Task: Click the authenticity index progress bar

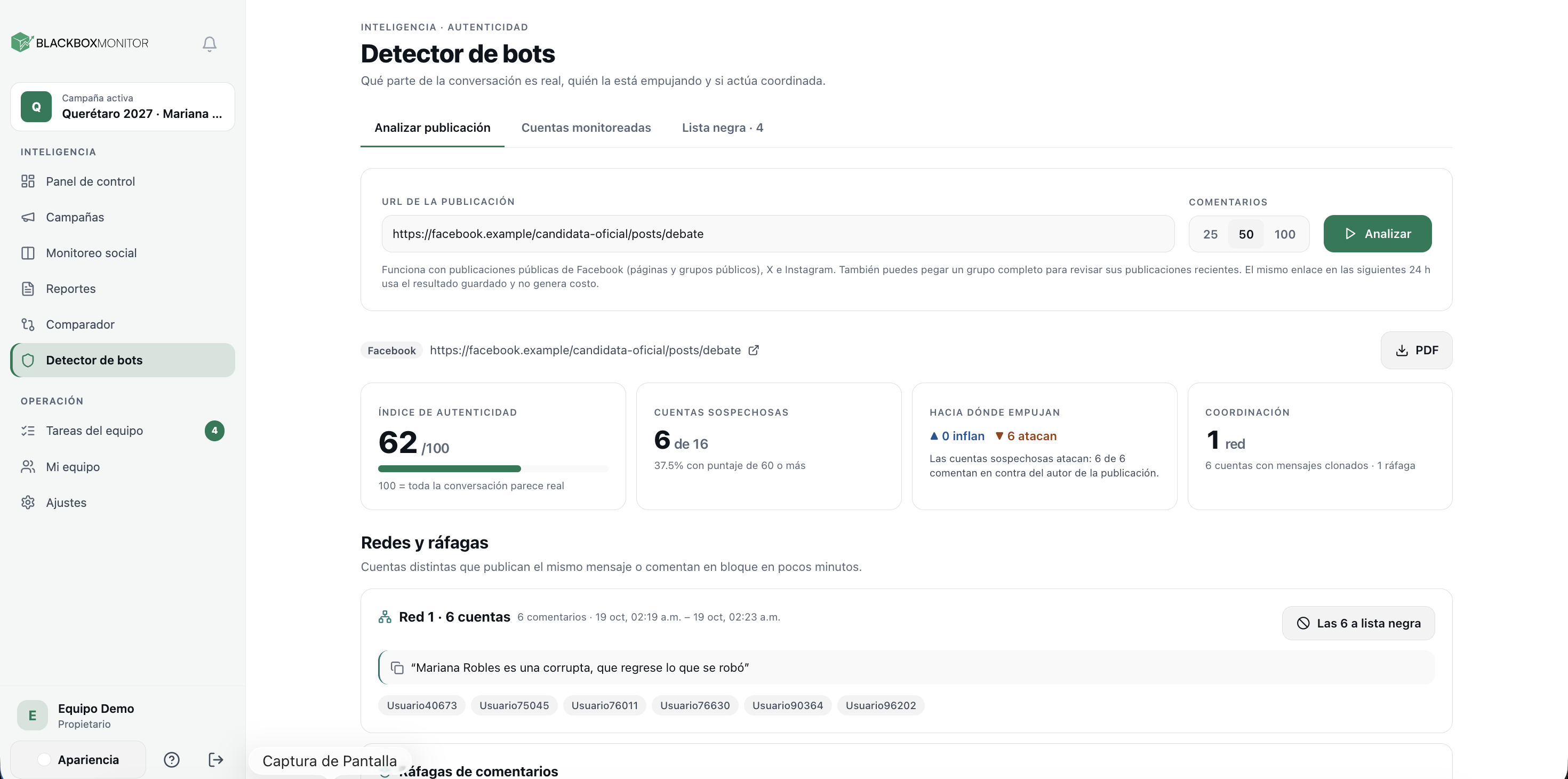Action: (x=493, y=469)
